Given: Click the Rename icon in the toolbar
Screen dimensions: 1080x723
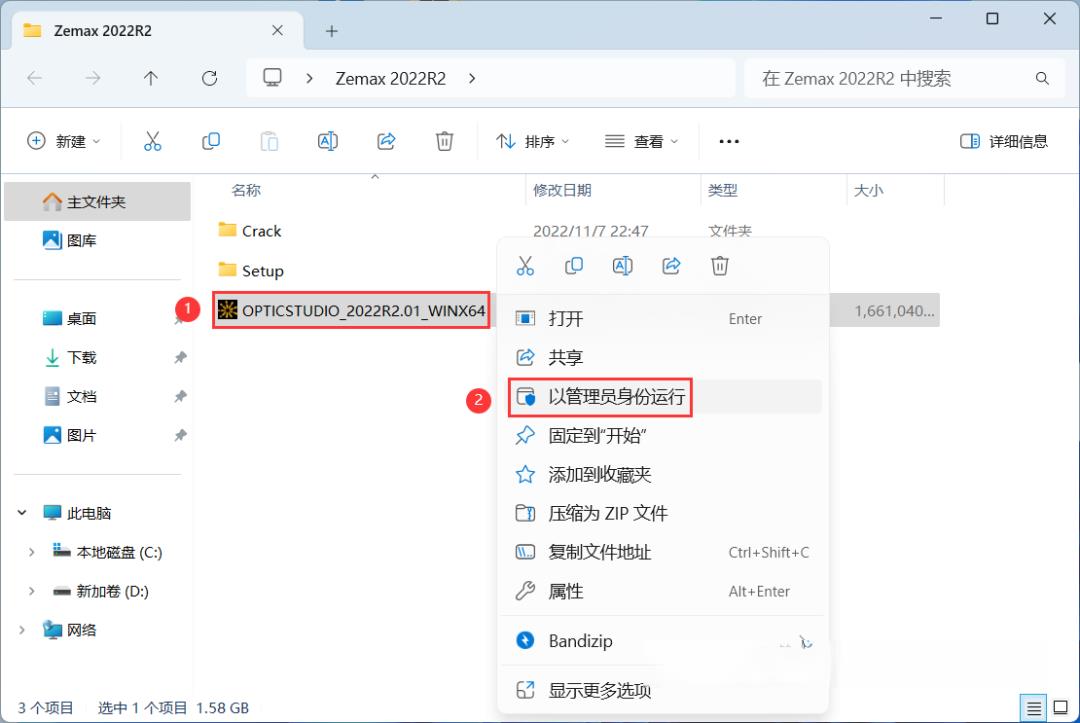Looking at the screenshot, I should [x=327, y=141].
